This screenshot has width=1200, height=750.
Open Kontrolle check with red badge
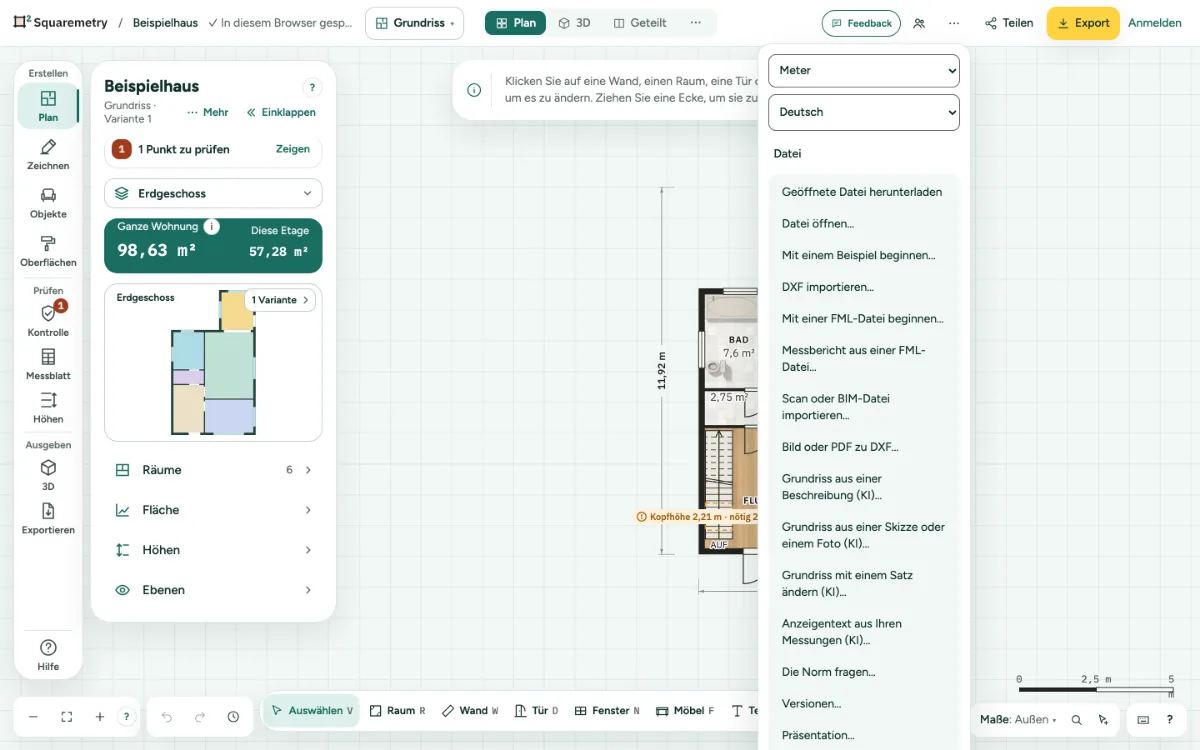tap(48, 321)
